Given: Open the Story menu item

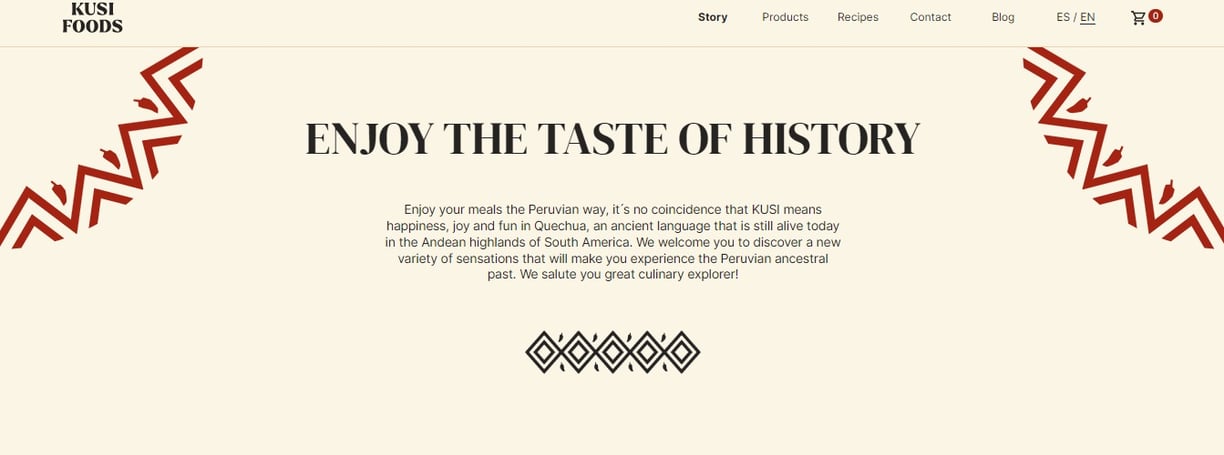Looking at the screenshot, I should tap(713, 17).
